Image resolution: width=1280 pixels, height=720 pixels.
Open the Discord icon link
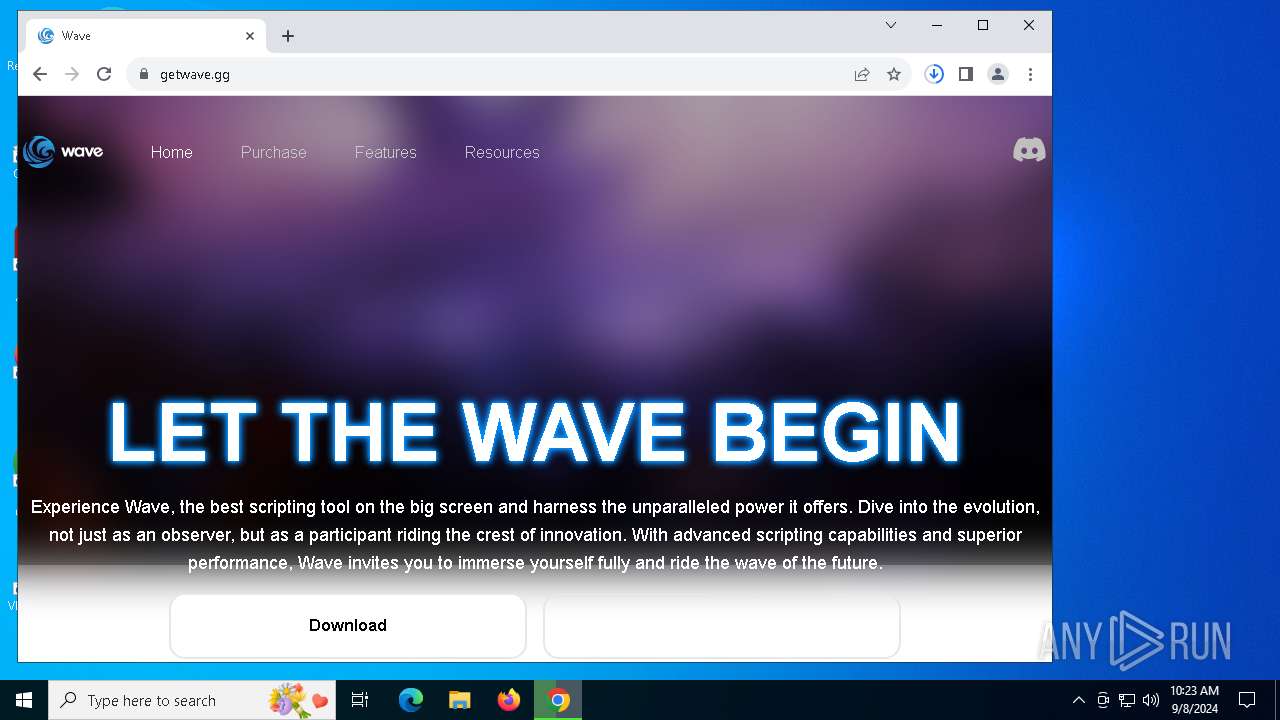point(1029,150)
